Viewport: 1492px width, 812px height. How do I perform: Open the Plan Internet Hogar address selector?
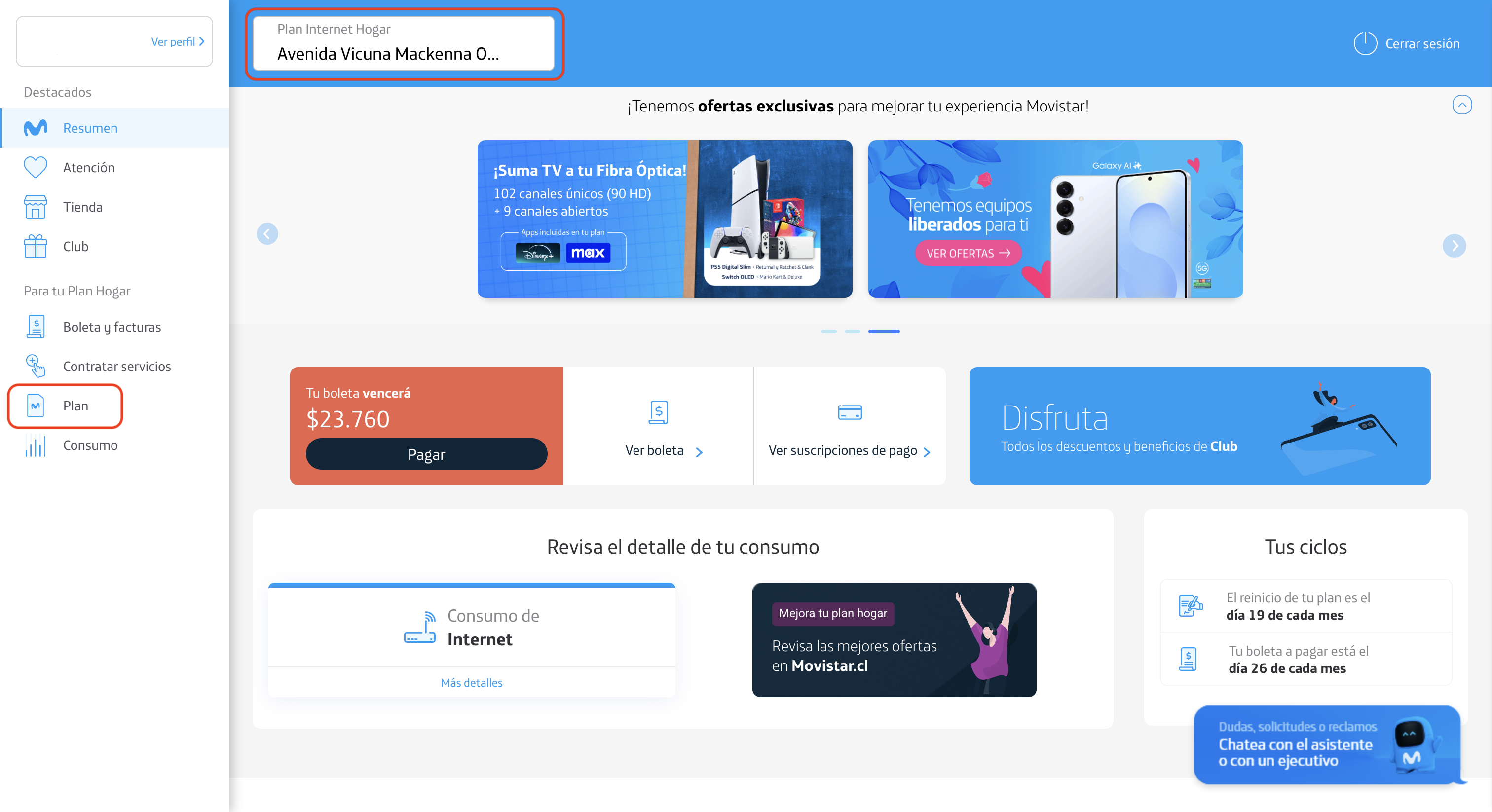404,43
